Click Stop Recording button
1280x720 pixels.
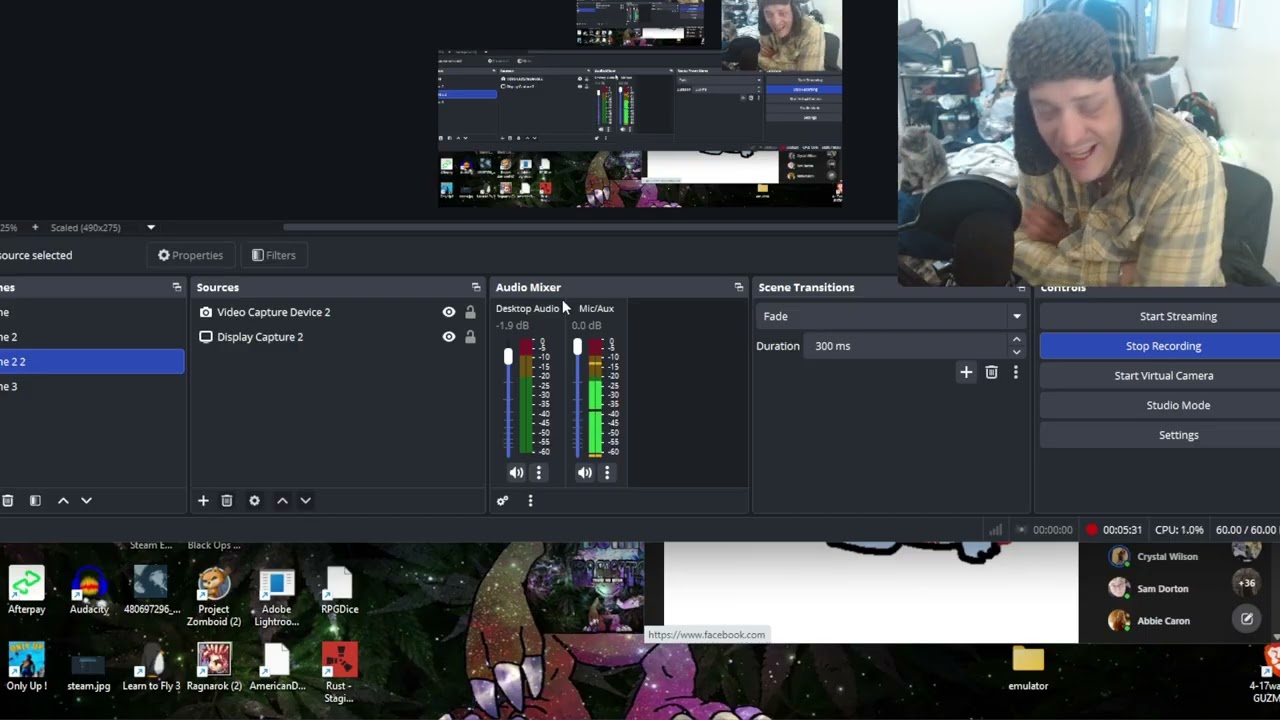[1160, 346]
